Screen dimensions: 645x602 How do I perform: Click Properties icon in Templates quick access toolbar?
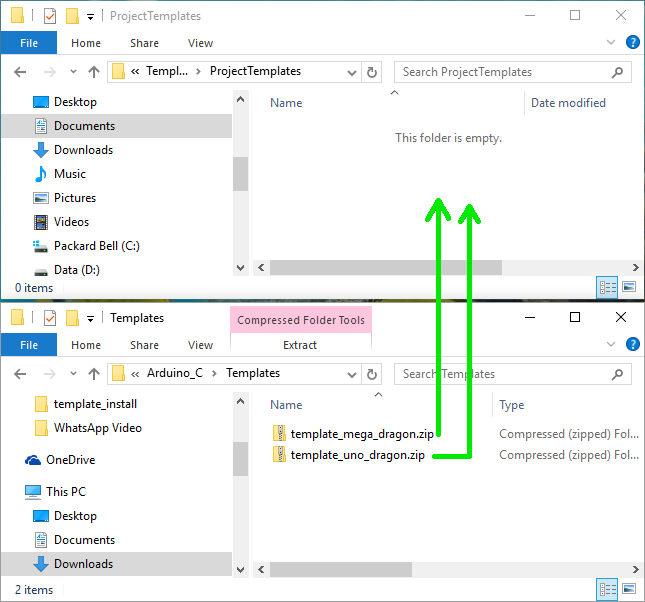(x=50, y=318)
